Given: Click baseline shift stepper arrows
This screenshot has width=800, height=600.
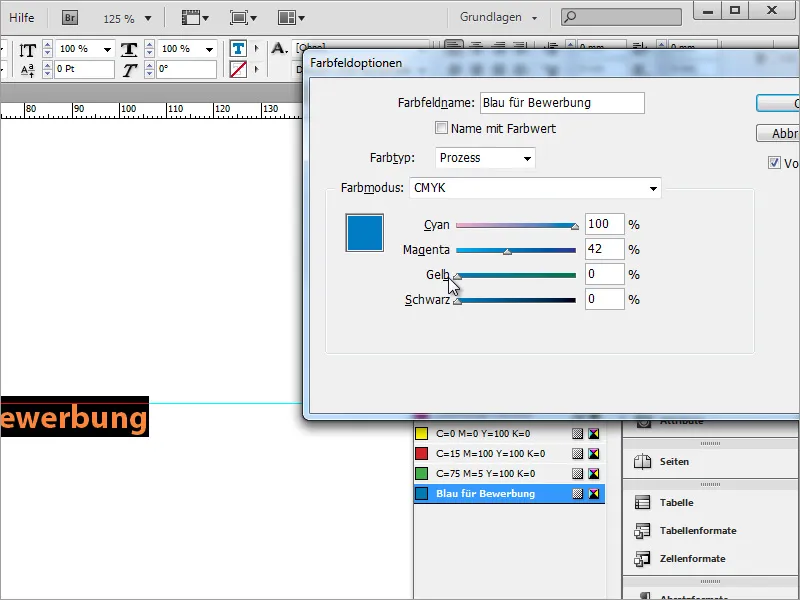Looking at the screenshot, I should click(x=47, y=69).
